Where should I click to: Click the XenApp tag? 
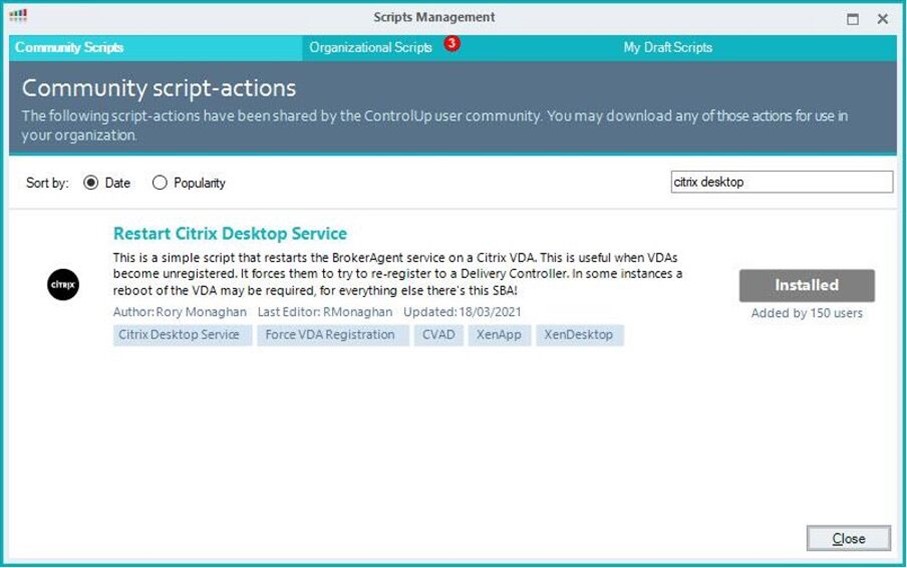[499, 335]
